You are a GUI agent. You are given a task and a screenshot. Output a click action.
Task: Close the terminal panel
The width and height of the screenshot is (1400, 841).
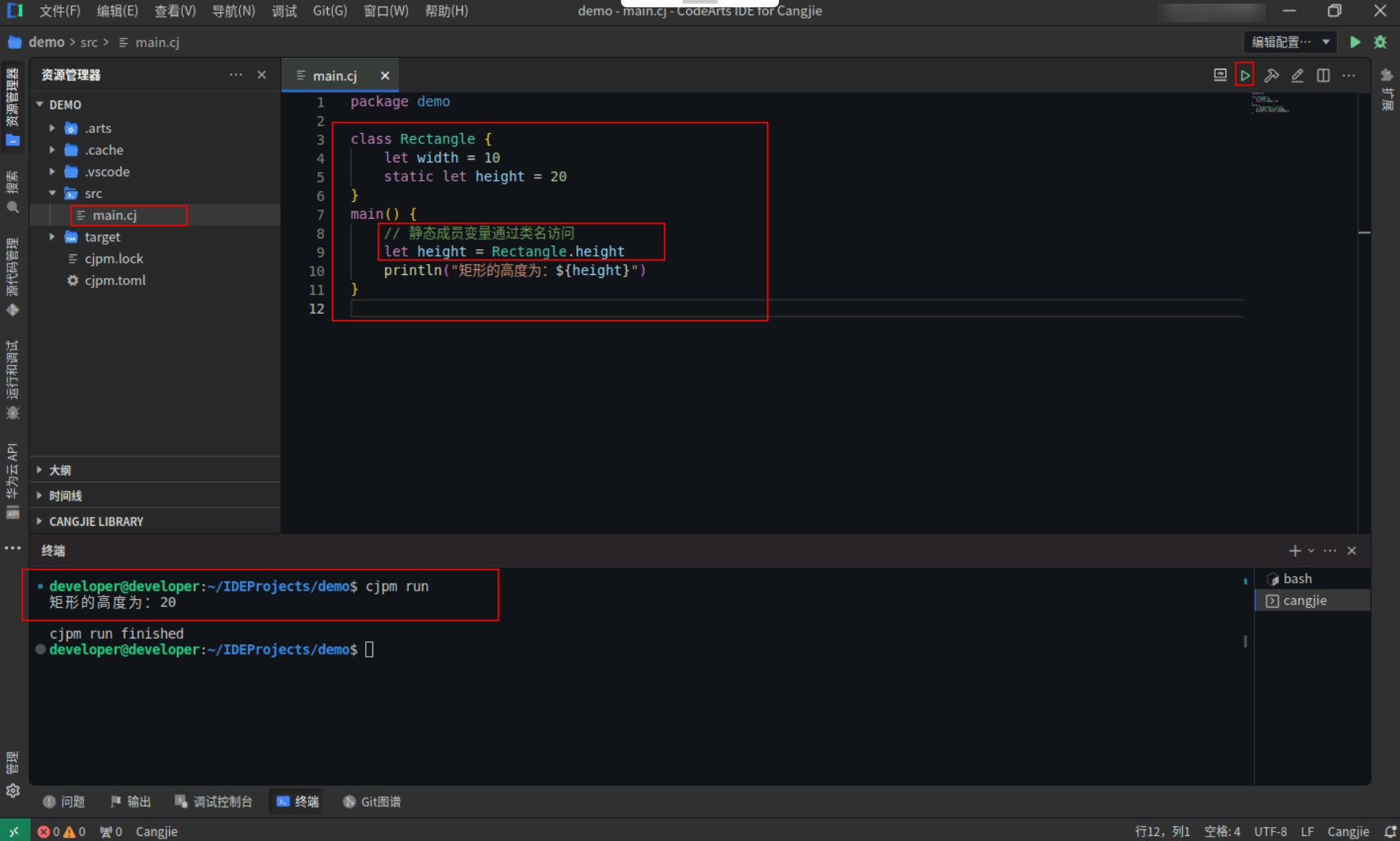point(1352,551)
